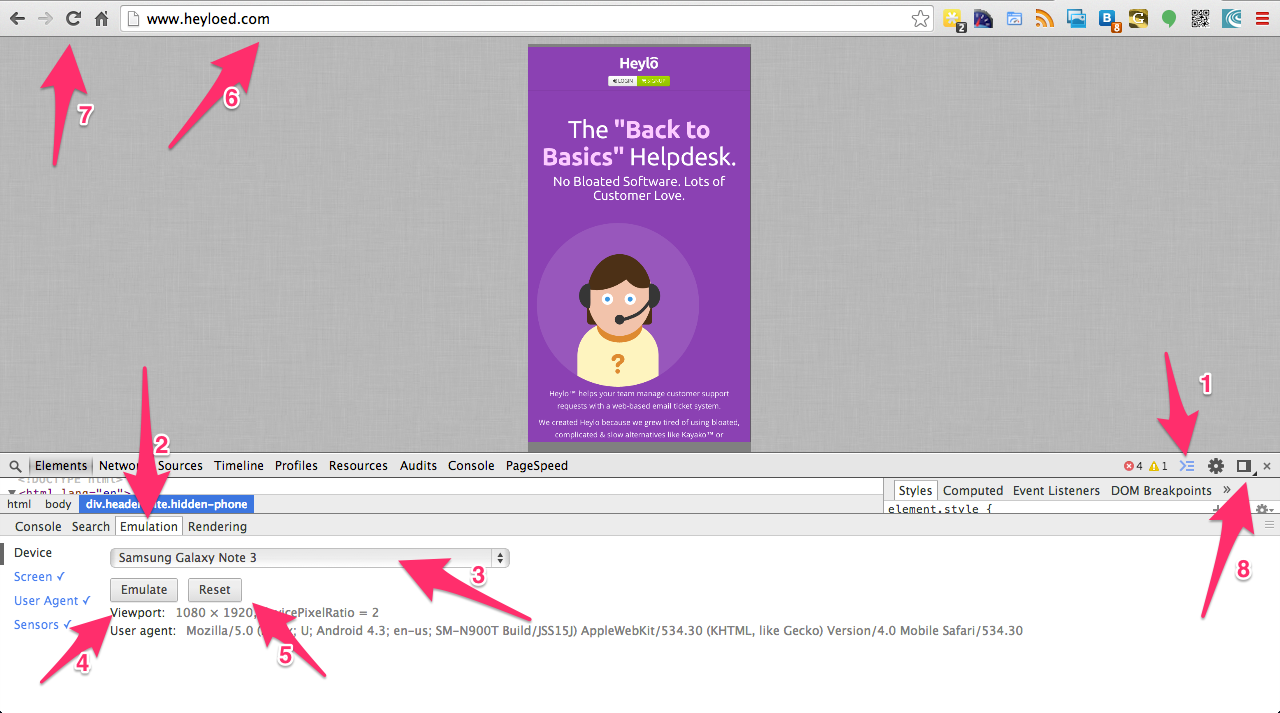Open the drawer options menu icon
1280x713 pixels.
click(x=1269, y=525)
